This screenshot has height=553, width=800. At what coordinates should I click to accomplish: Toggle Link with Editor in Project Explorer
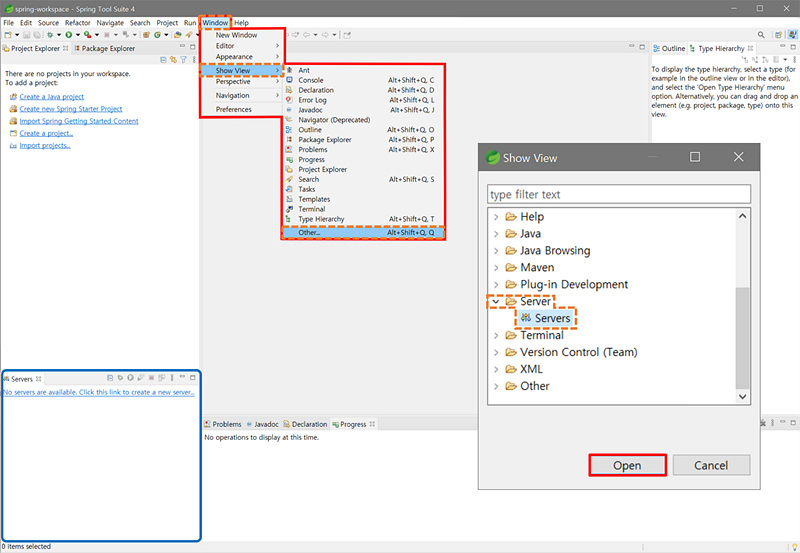[x=173, y=60]
